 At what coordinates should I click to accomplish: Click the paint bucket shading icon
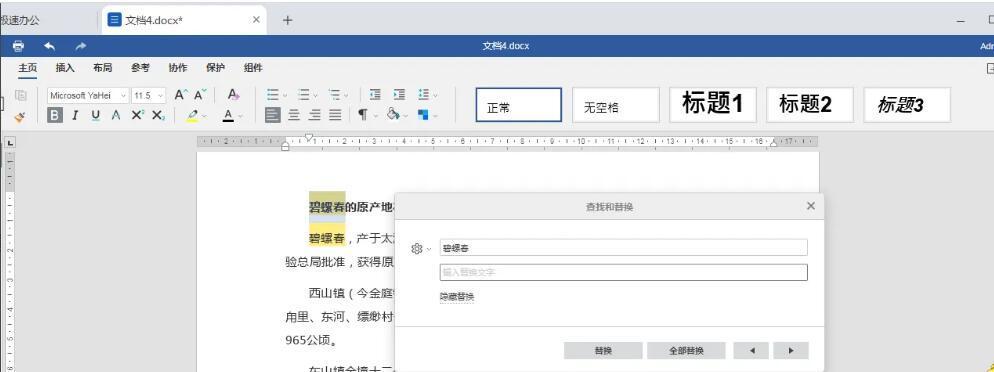click(392, 115)
